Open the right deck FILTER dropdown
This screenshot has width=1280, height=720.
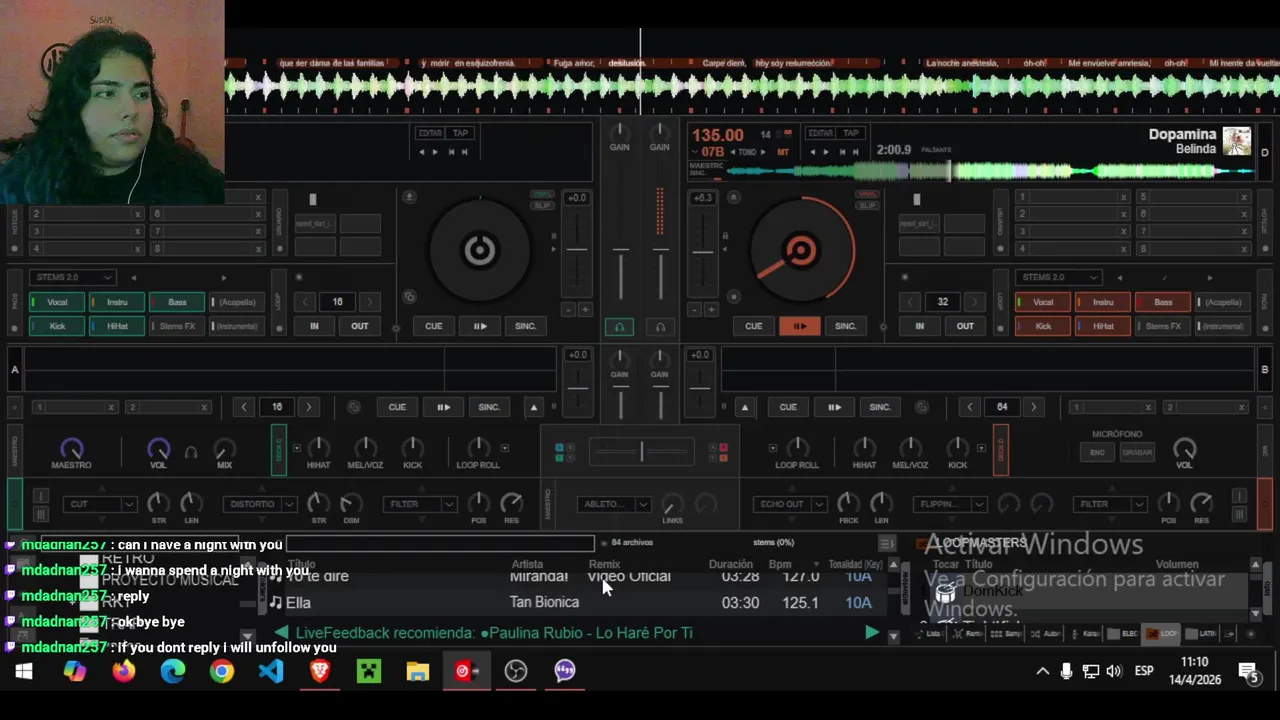pyautogui.click(x=1110, y=504)
